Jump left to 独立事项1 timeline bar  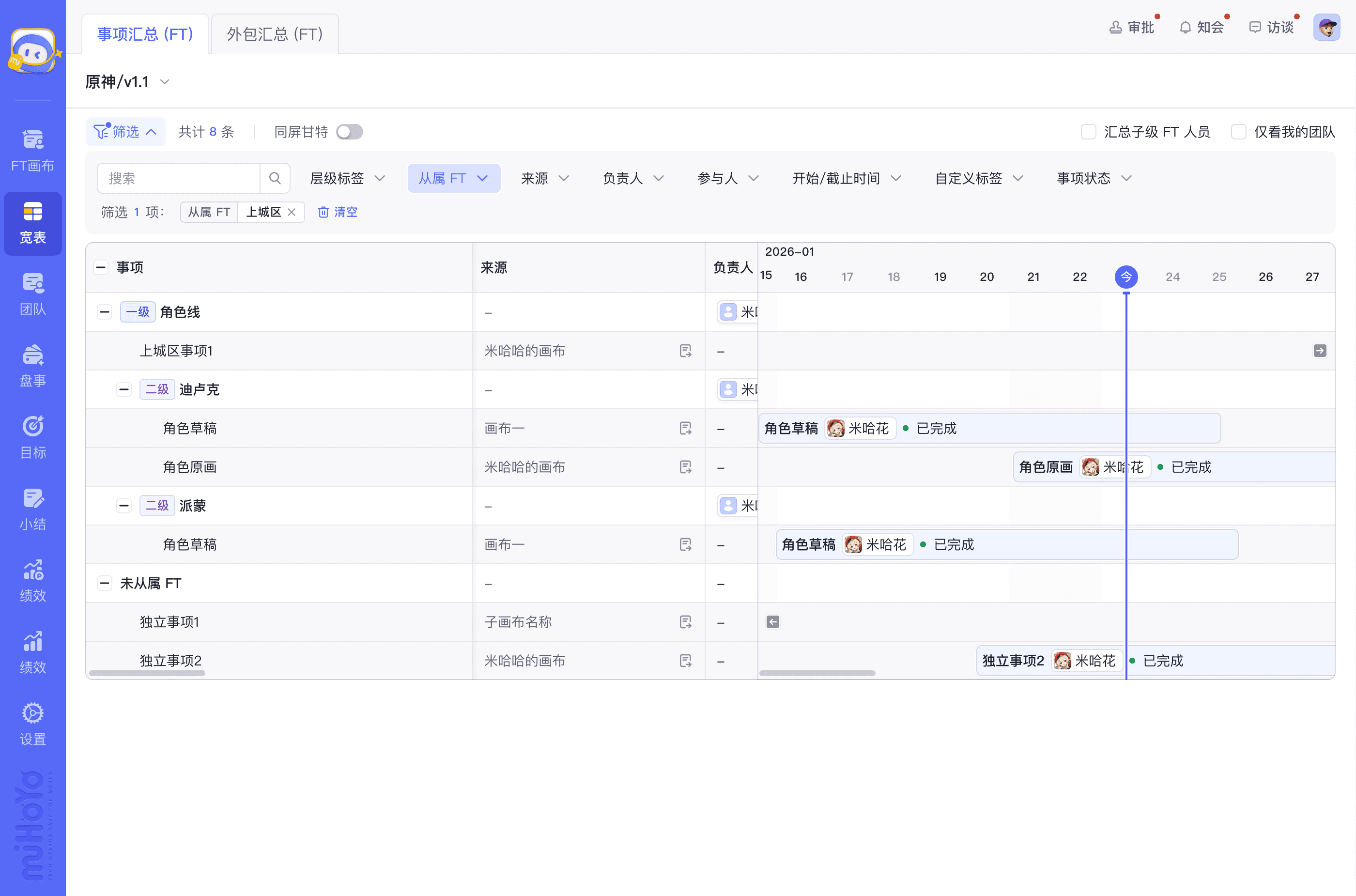point(773,622)
